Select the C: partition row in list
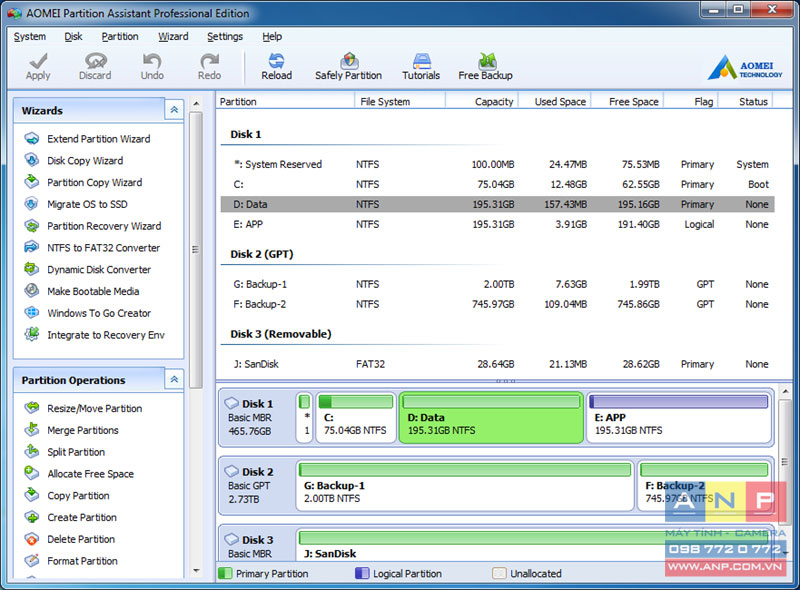This screenshot has width=800, height=590. (x=497, y=184)
